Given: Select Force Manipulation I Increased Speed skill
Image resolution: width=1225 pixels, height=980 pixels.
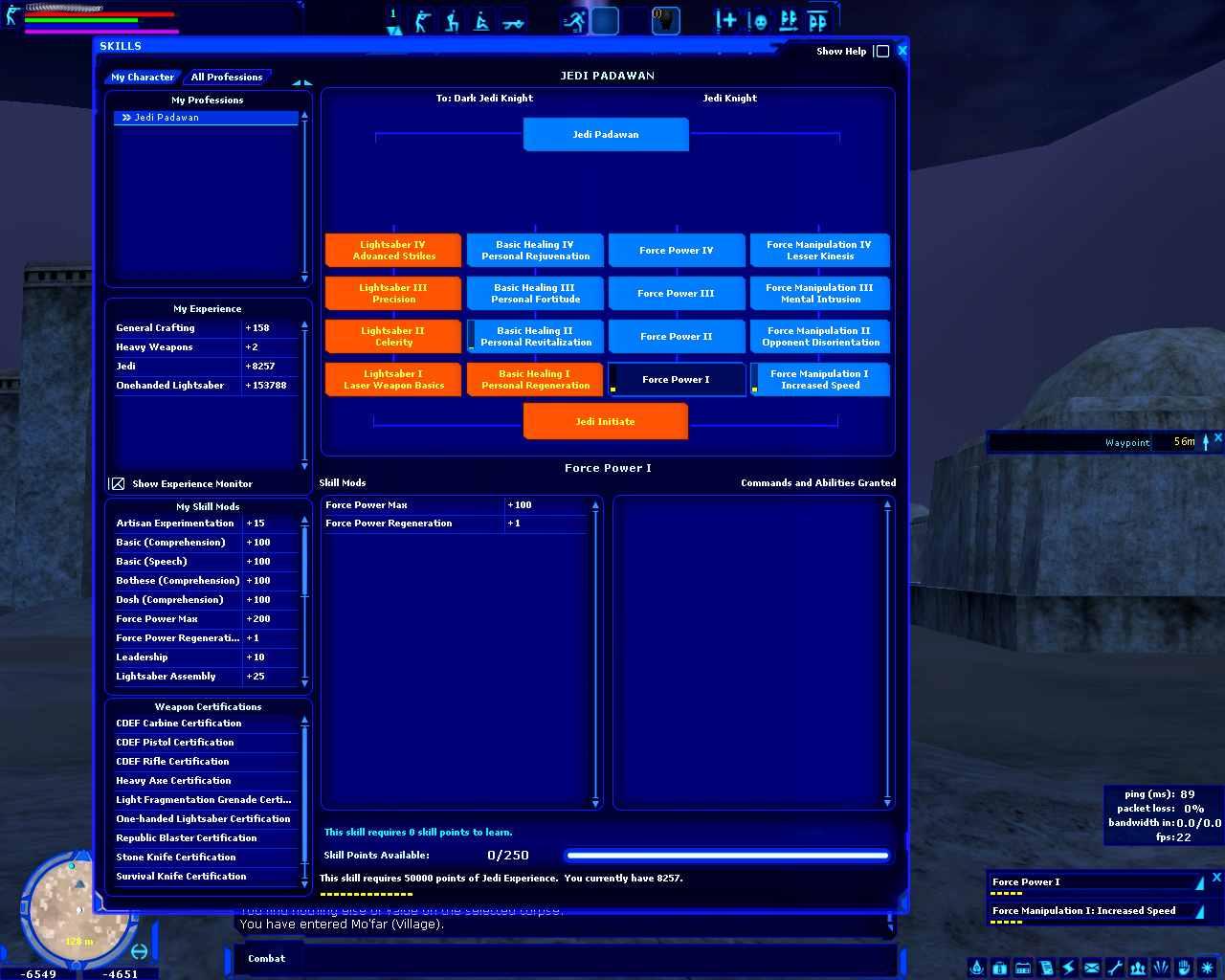Looking at the screenshot, I should 820,380.
